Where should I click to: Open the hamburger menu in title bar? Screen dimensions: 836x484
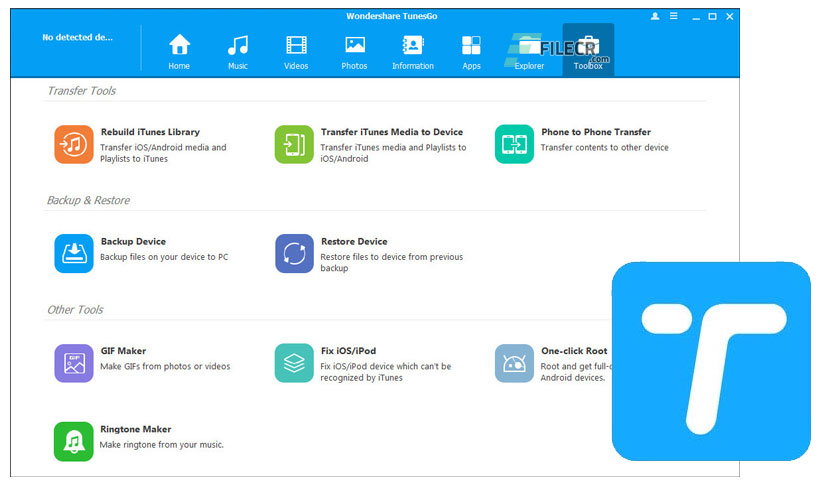[x=674, y=17]
